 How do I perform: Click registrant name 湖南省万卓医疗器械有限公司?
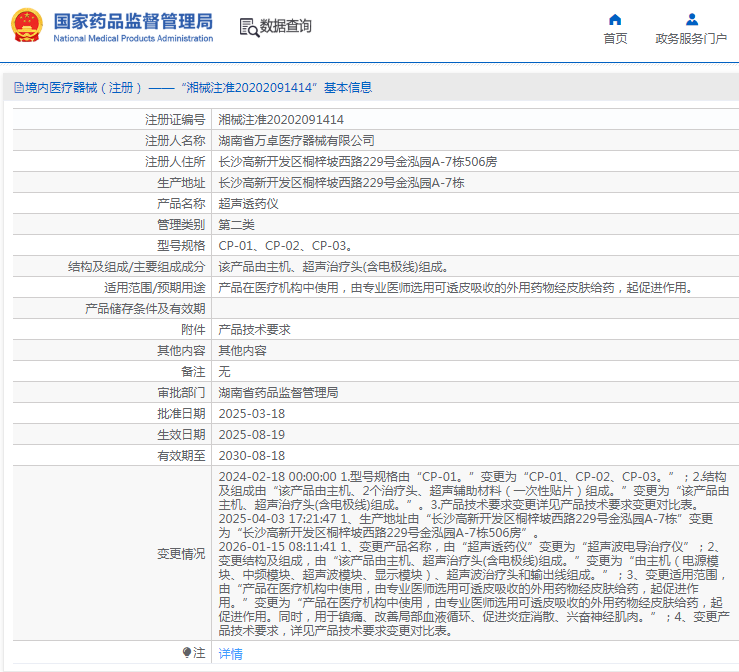point(296,140)
